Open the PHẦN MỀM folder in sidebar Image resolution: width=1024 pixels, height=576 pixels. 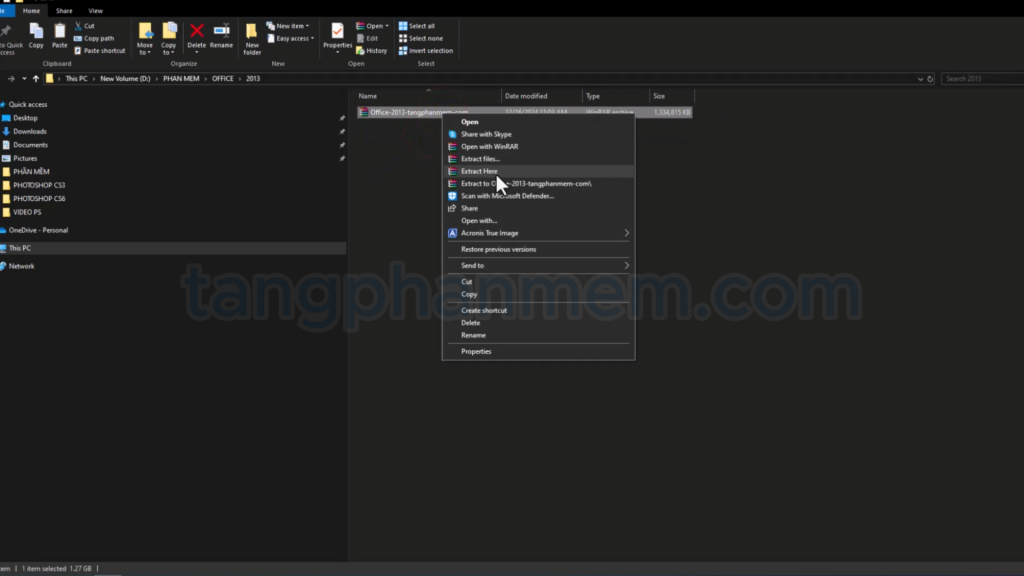tap(31, 172)
